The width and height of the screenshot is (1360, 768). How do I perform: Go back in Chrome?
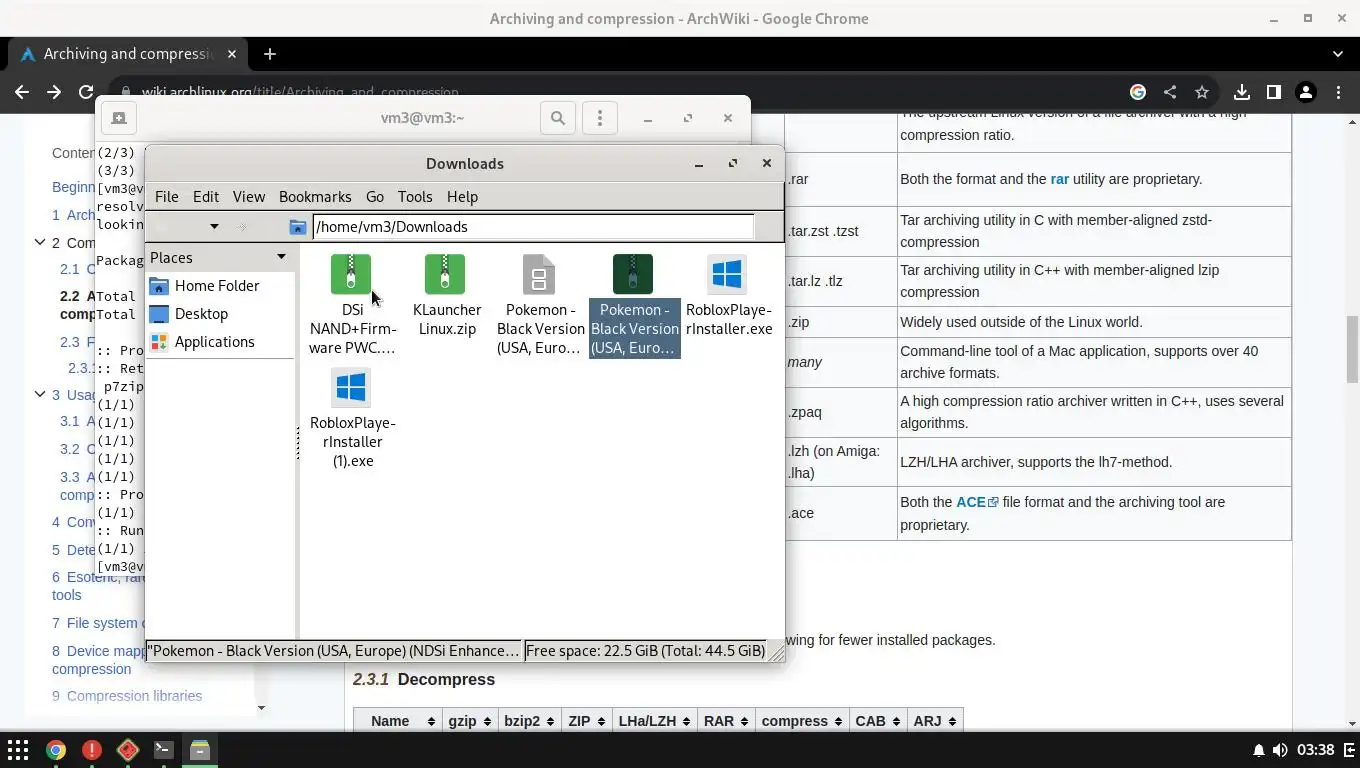click(22, 92)
